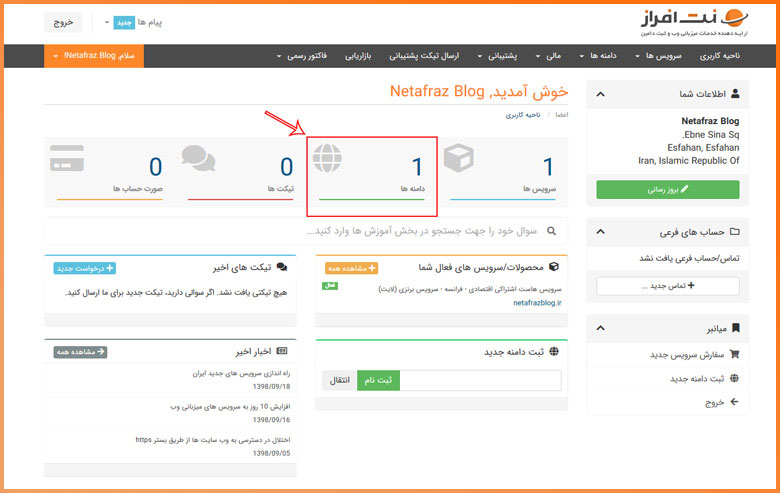The height and width of the screenshot is (493, 780).
Task: Open ارسال تیکت پشتیبانی menu item
Action: pos(424,56)
